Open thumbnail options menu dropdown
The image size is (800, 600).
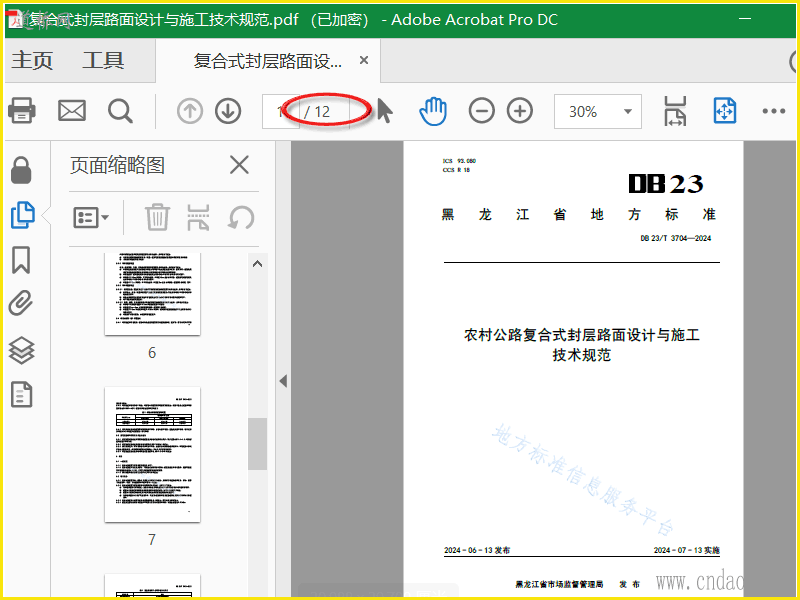click(x=91, y=217)
